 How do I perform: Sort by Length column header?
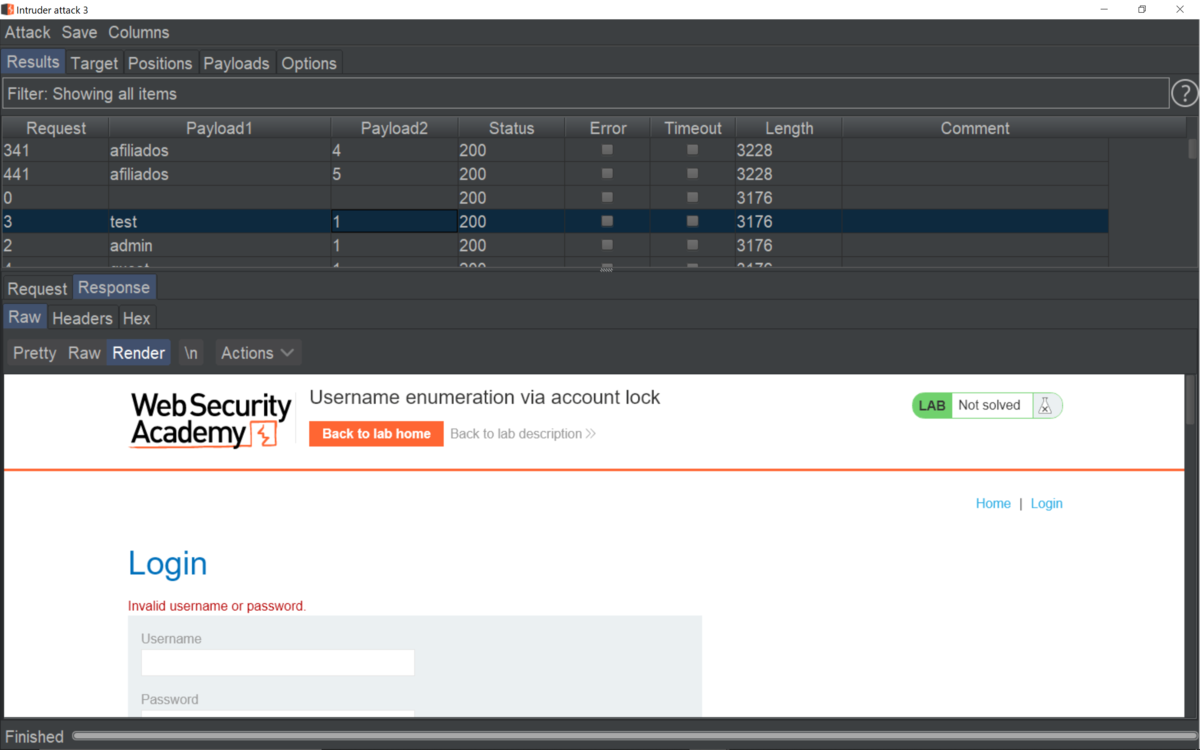[789, 128]
